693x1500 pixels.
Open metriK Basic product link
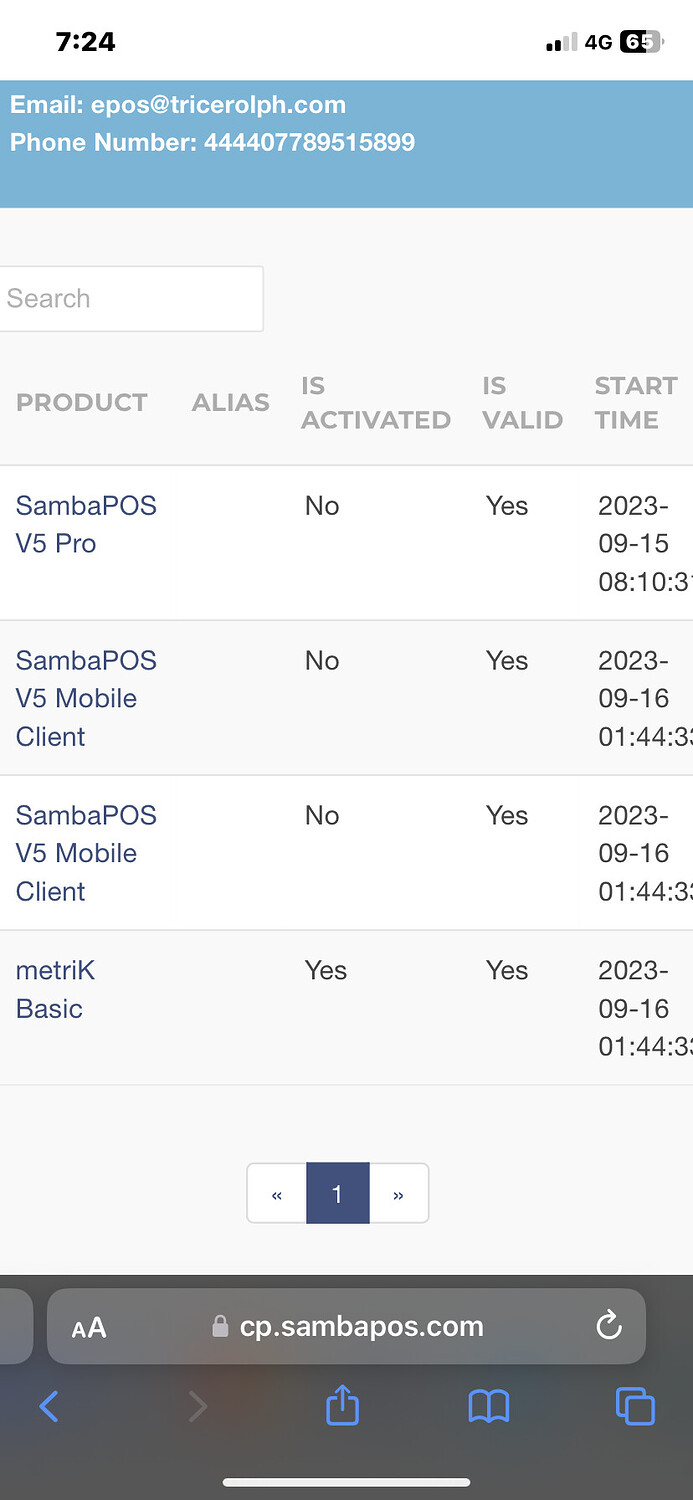pos(56,989)
